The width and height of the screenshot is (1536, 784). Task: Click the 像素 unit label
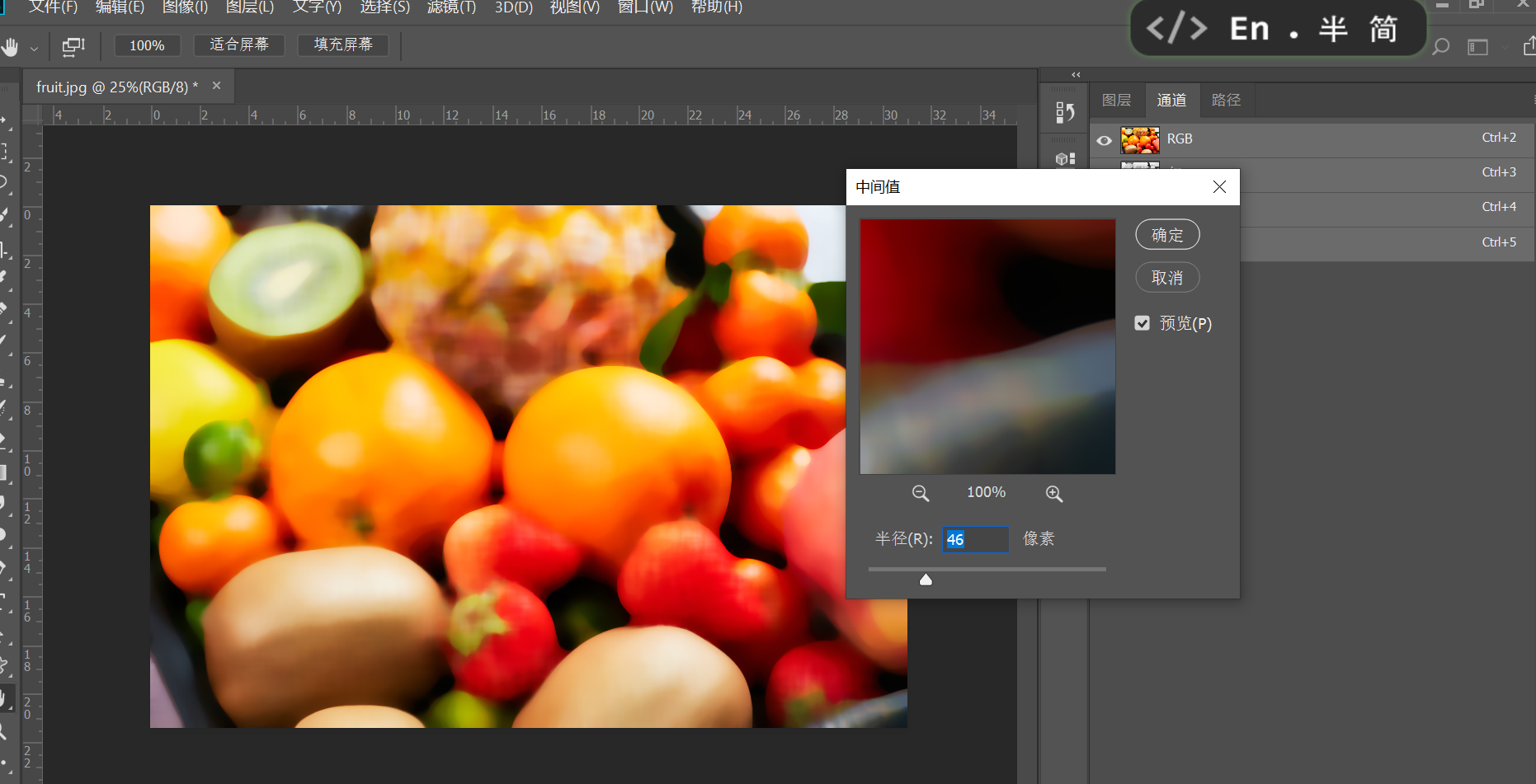tap(1039, 538)
